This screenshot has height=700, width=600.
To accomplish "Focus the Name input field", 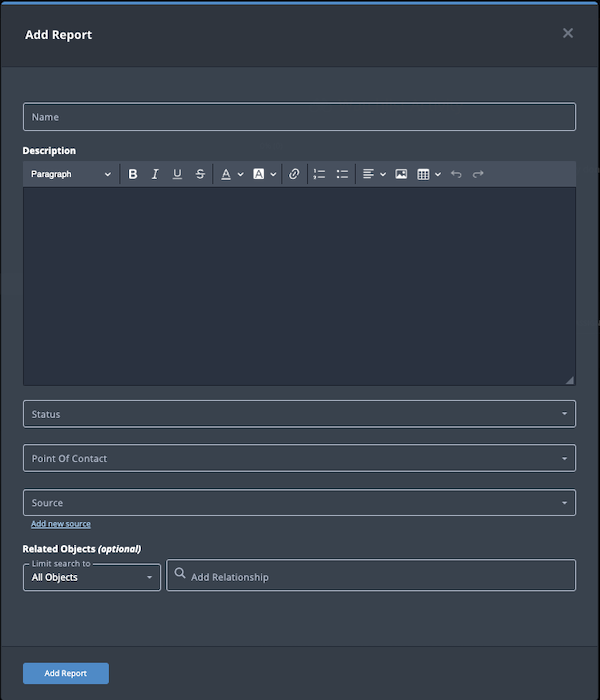I will 300,117.
